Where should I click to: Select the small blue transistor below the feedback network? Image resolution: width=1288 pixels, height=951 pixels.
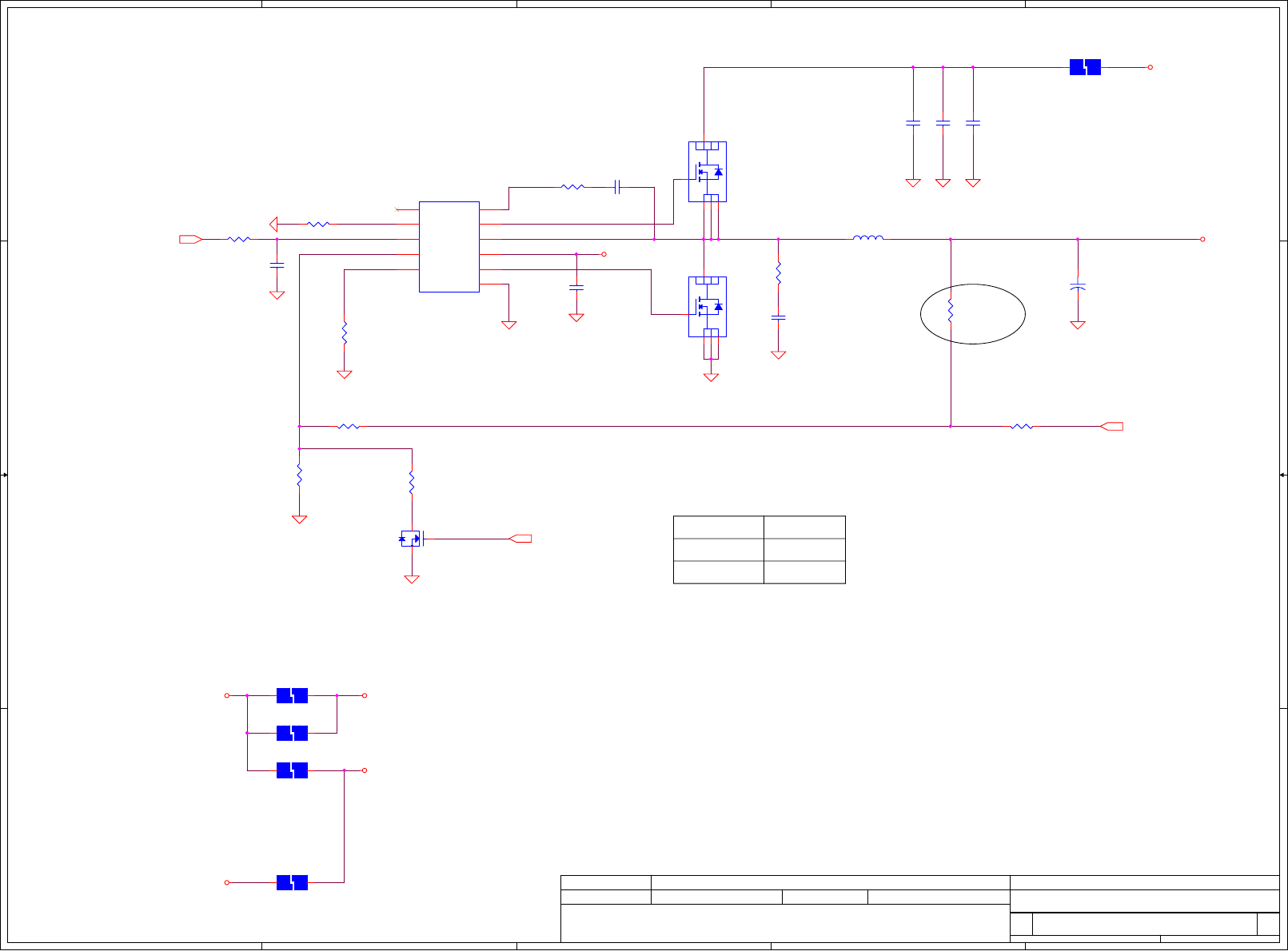411,539
